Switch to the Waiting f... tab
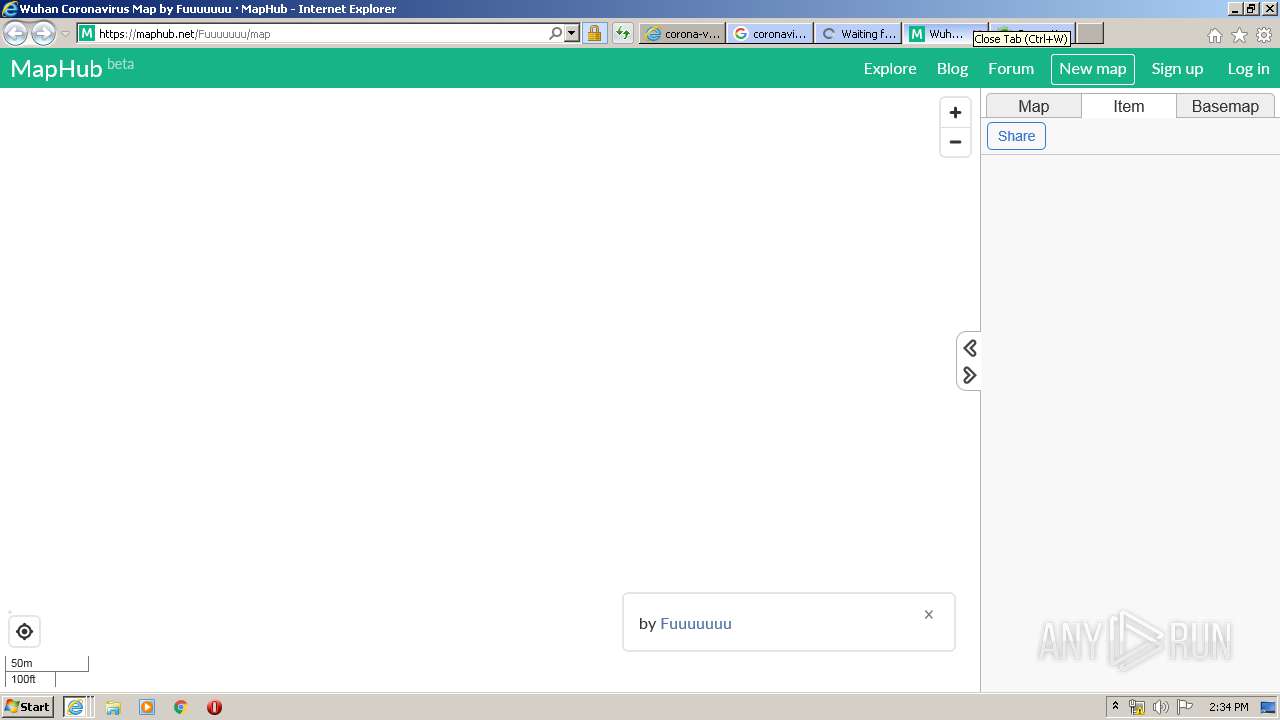This screenshot has height=720, width=1280. pos(858,33)
